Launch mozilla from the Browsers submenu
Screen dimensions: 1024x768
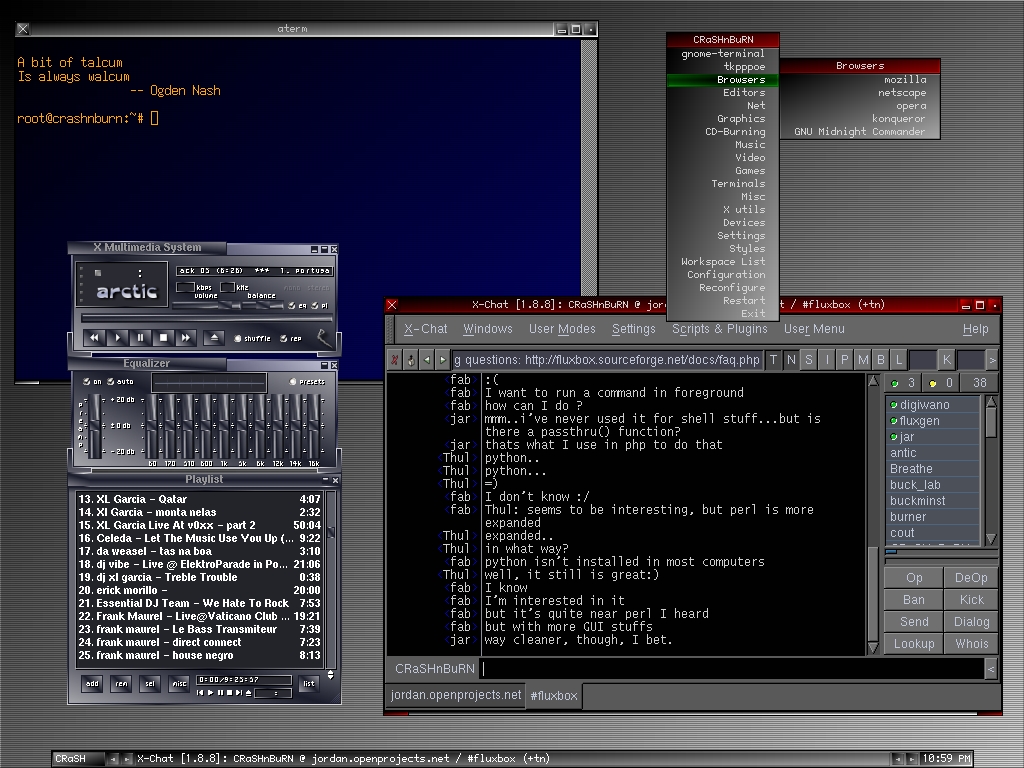click(859, 80)
